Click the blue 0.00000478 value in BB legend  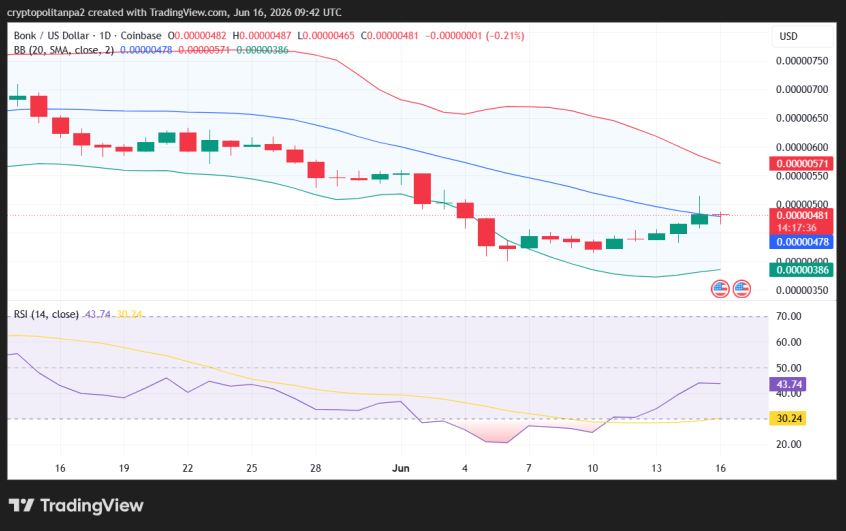(146, 50)
